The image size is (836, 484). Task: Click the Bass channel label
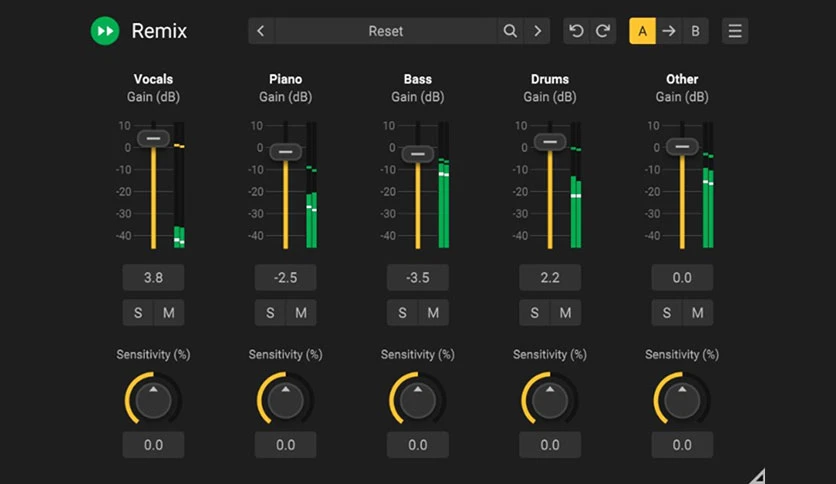coord(418,79)
